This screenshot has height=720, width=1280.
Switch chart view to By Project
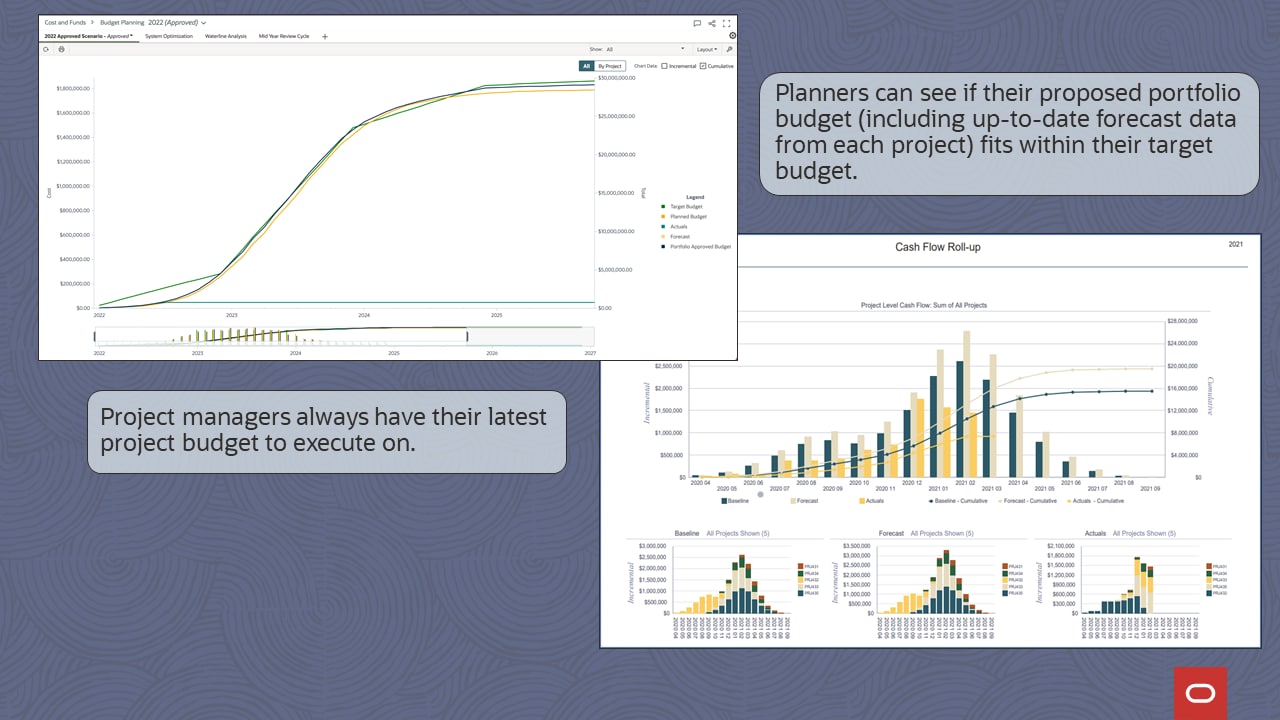(x=609, y=66)
